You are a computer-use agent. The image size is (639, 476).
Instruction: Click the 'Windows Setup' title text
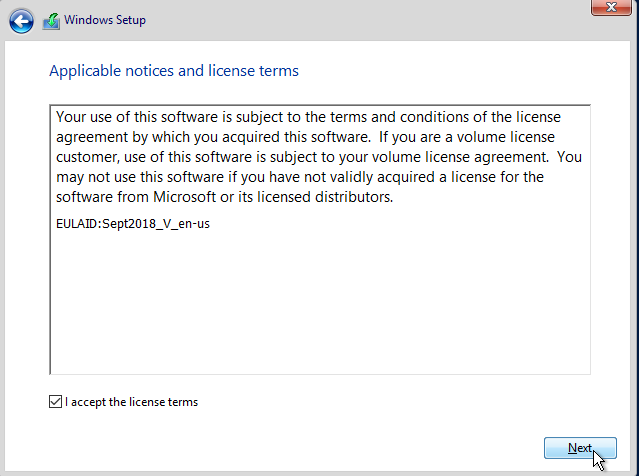(x=105, y=20)
